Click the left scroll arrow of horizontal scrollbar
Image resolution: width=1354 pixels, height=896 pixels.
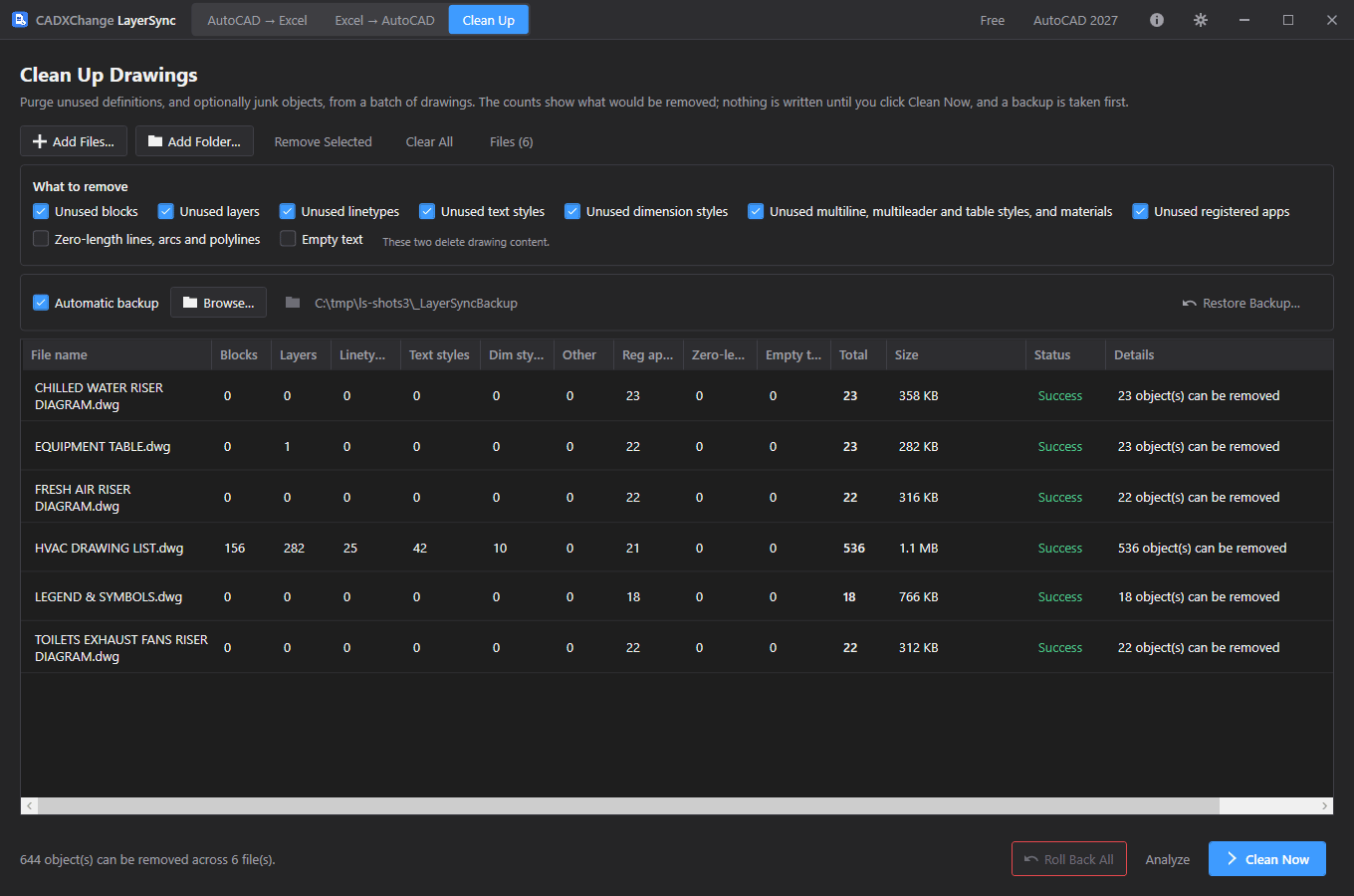click(29, 805)
